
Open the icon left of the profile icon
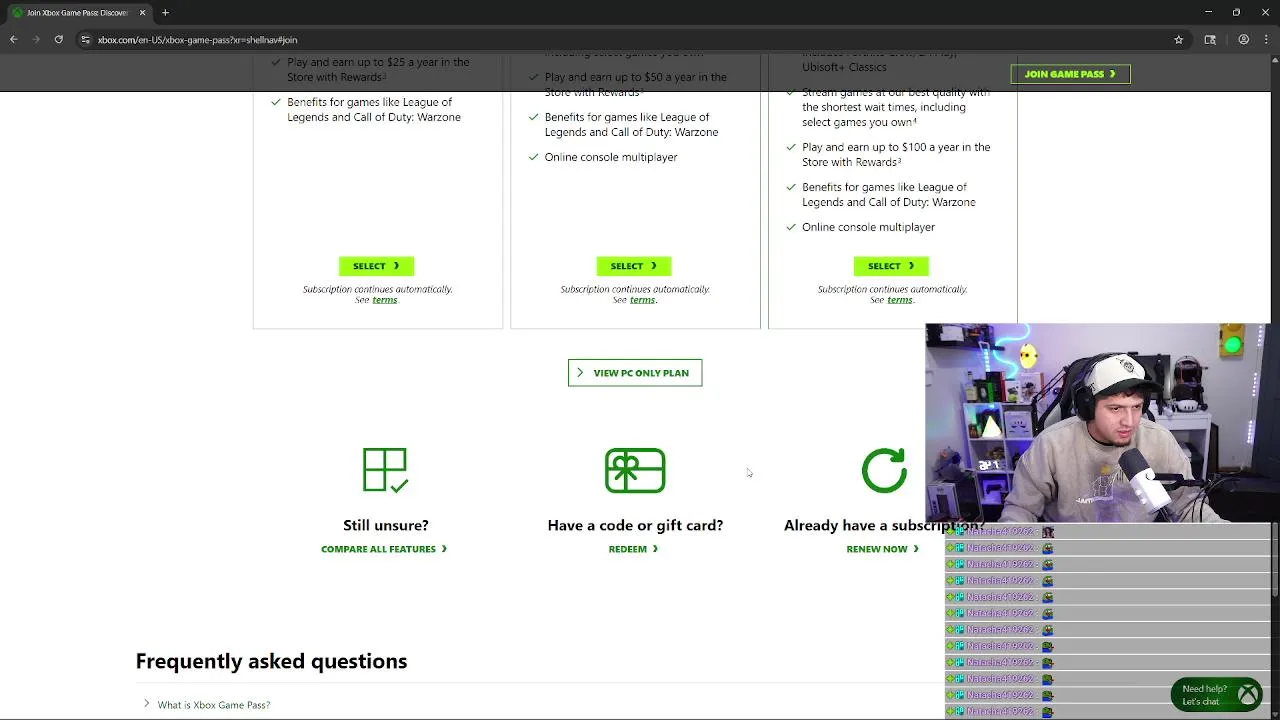(x=1210, y=40)
